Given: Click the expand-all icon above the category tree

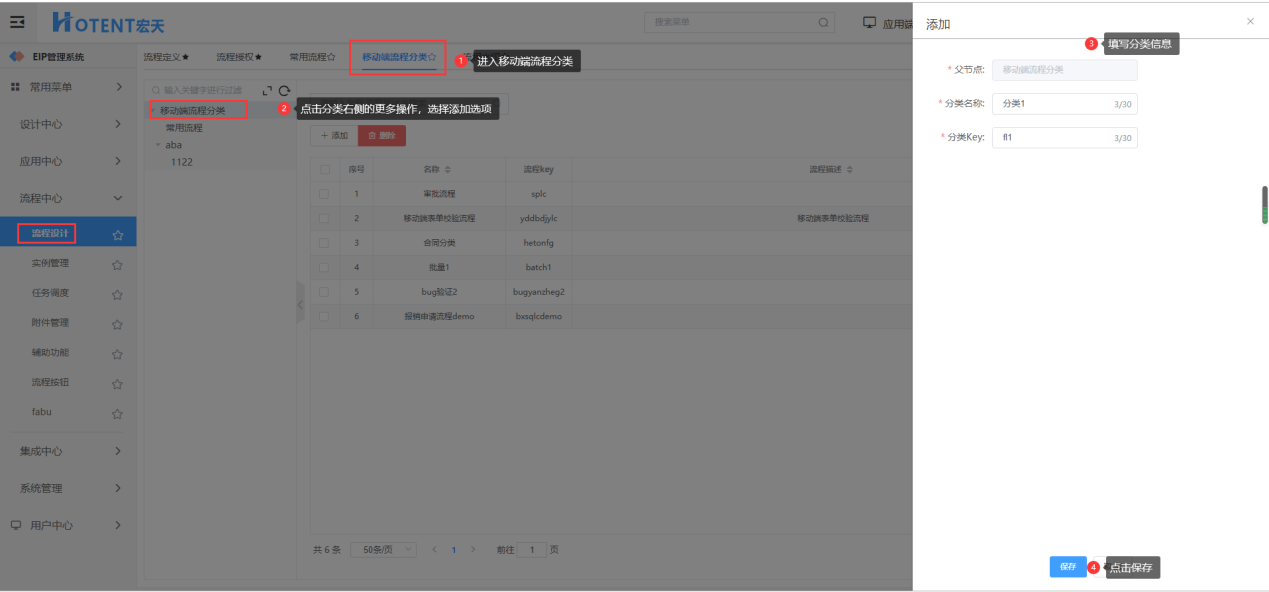Looking at the screenshot, I should [267, 90].
